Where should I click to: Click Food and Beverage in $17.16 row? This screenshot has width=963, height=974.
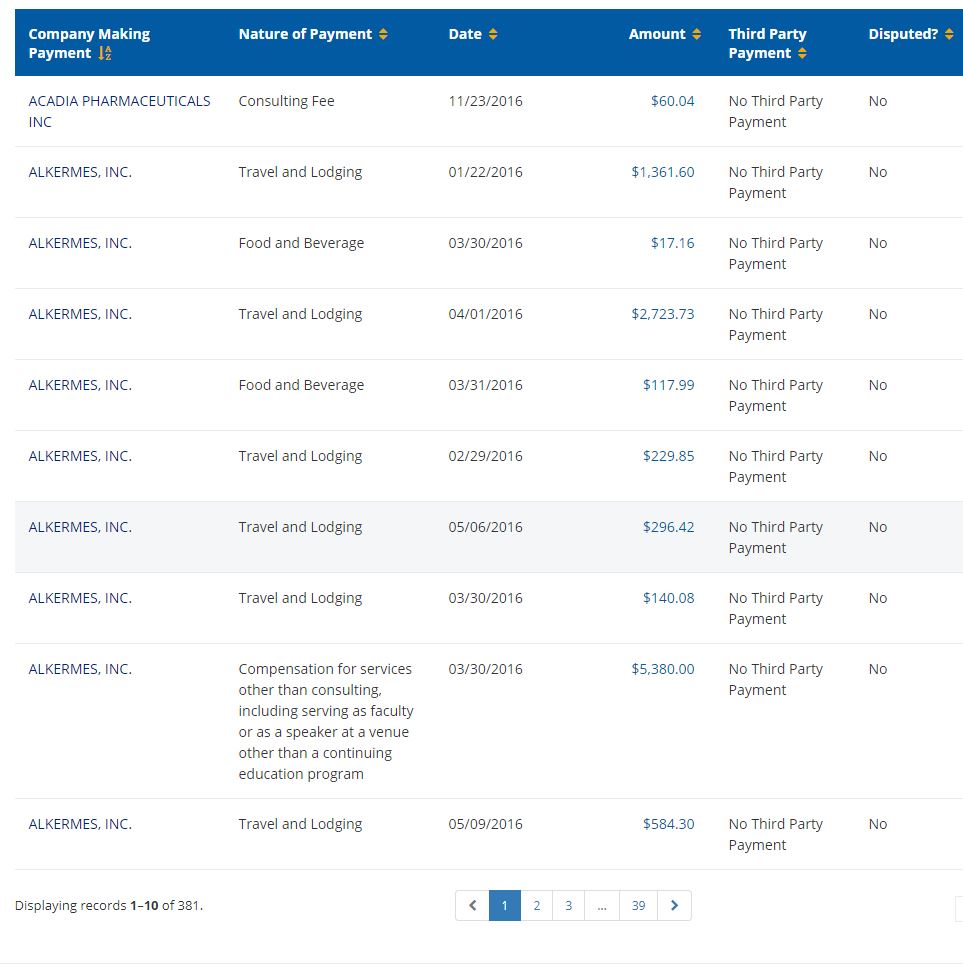tap(301, 243)
